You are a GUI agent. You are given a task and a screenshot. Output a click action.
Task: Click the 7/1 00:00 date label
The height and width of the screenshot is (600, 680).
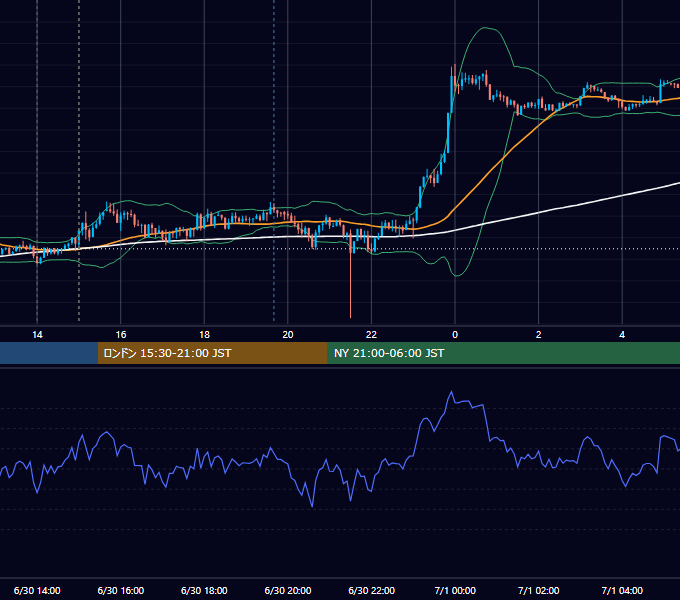pyautogui.click(x=455, y=590)
